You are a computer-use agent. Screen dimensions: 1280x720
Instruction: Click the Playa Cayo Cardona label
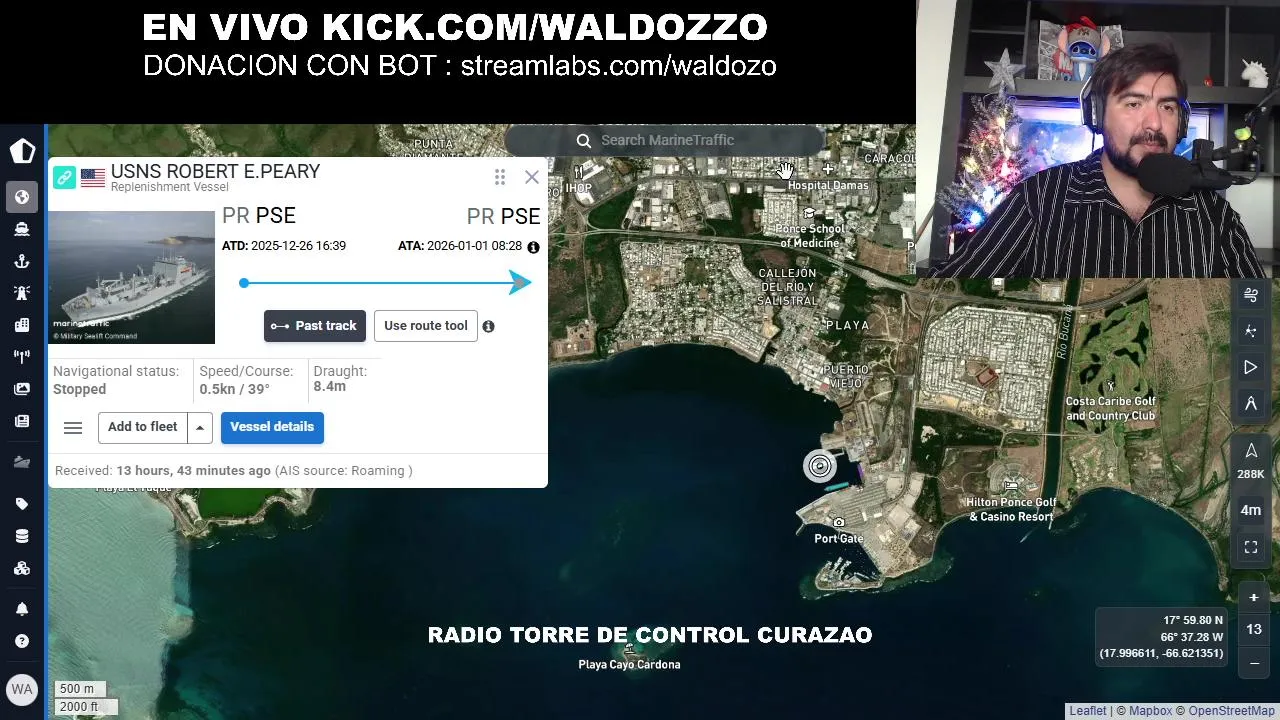[629, 664]
